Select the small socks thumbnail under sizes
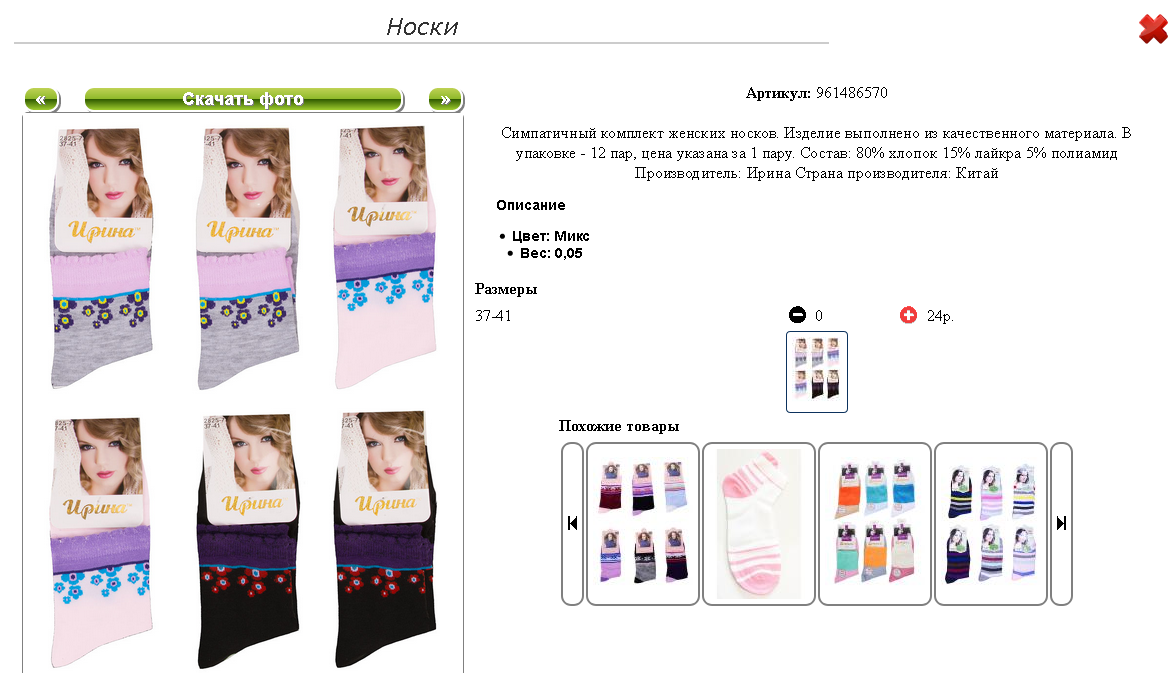This screenshot has width=1172, height=673. [x=817, y=372]
